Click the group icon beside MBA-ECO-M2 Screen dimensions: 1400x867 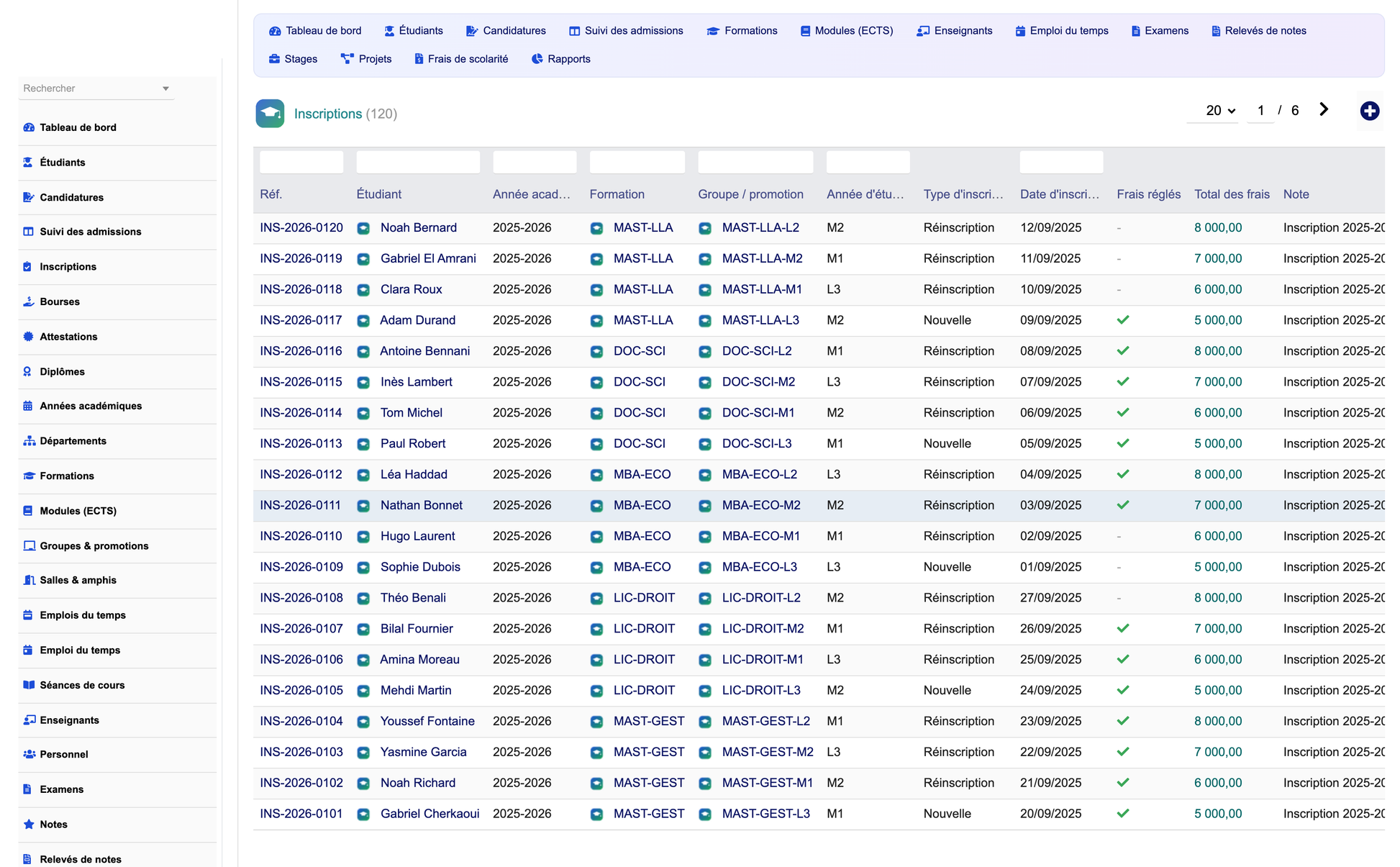click(x=705, y=506)
